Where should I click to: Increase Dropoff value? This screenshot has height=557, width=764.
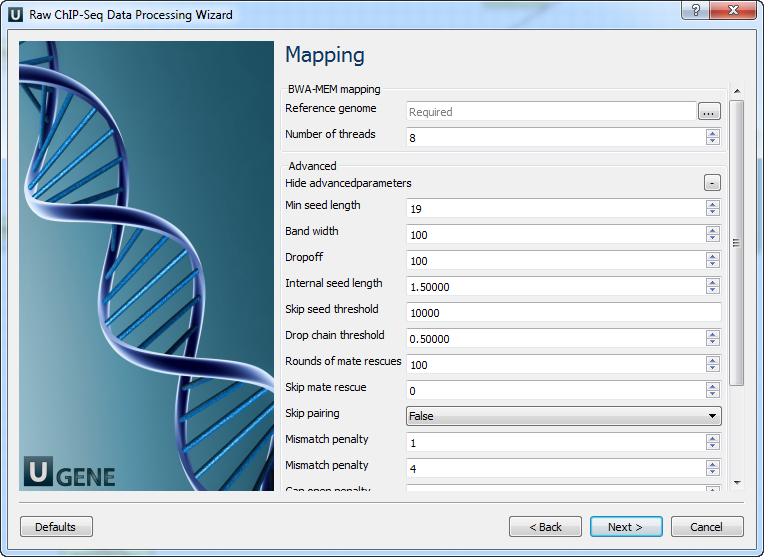tap(712, 256)
